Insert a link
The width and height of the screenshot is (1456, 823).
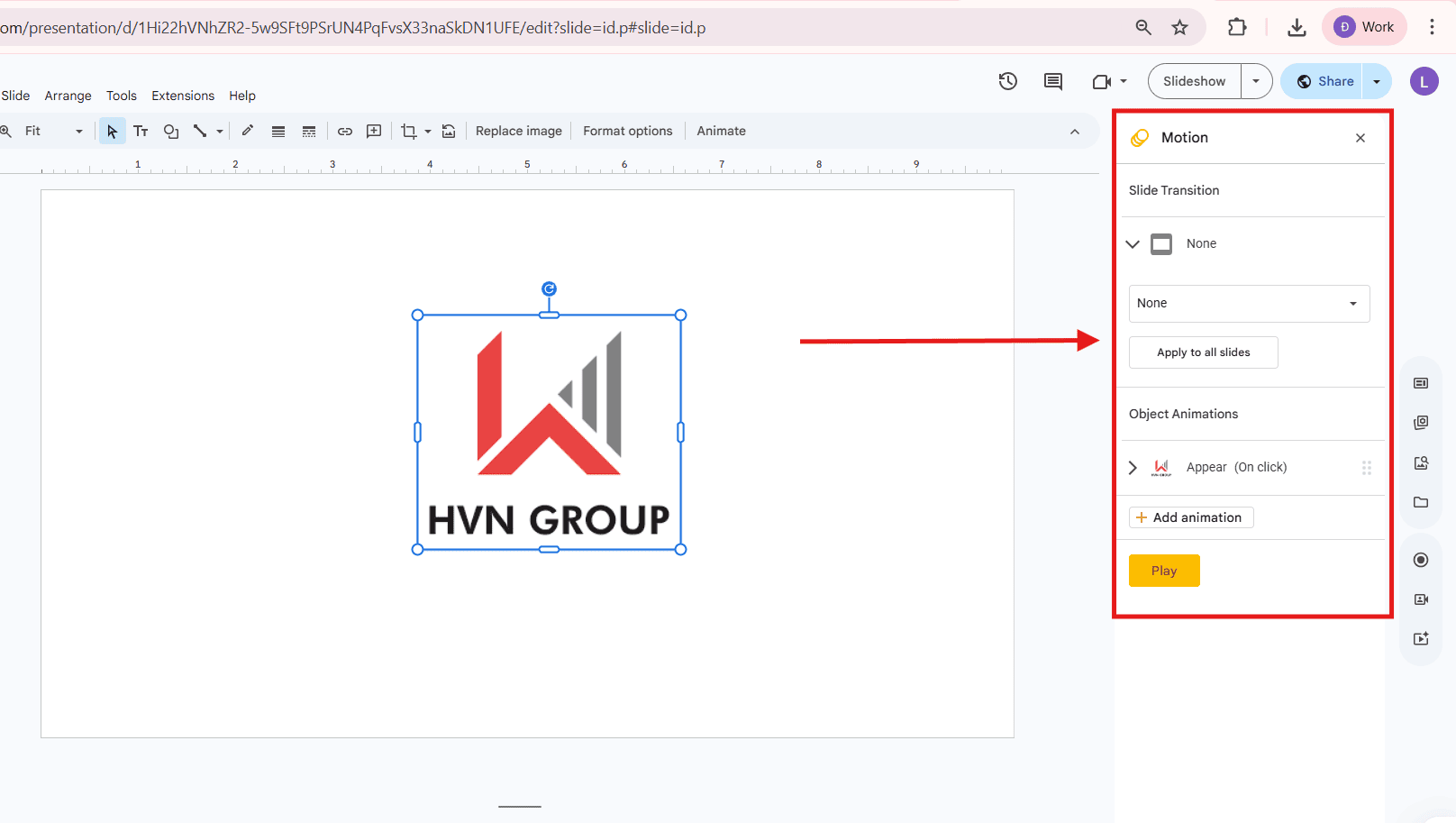click(345, 131)
